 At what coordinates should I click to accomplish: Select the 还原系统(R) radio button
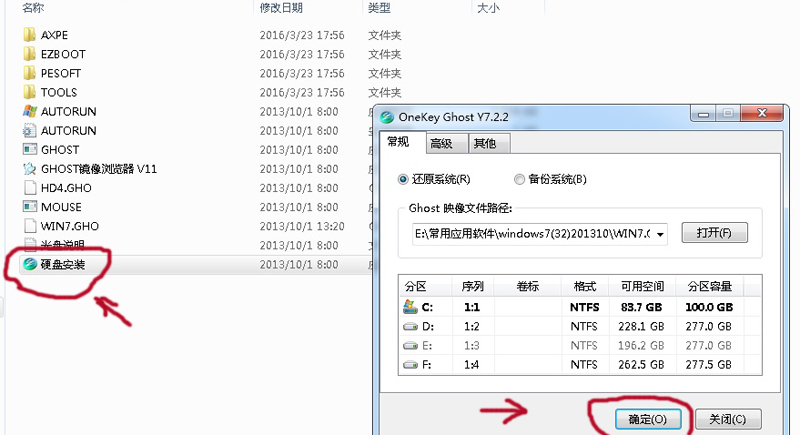tap(403, 179)
